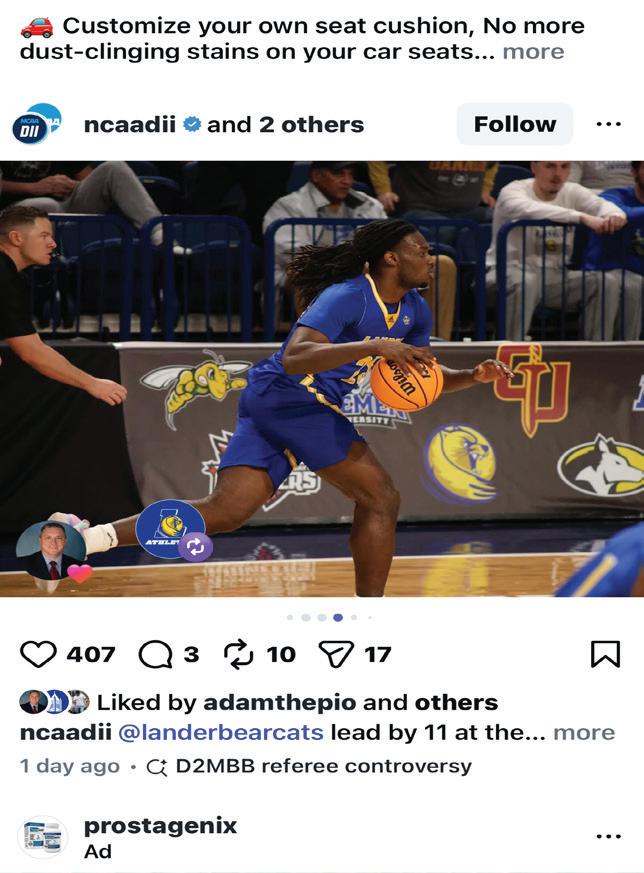This screenshot has height=873, width=644.
Task: Open @landerbearcats mention link
Action: 221,733
